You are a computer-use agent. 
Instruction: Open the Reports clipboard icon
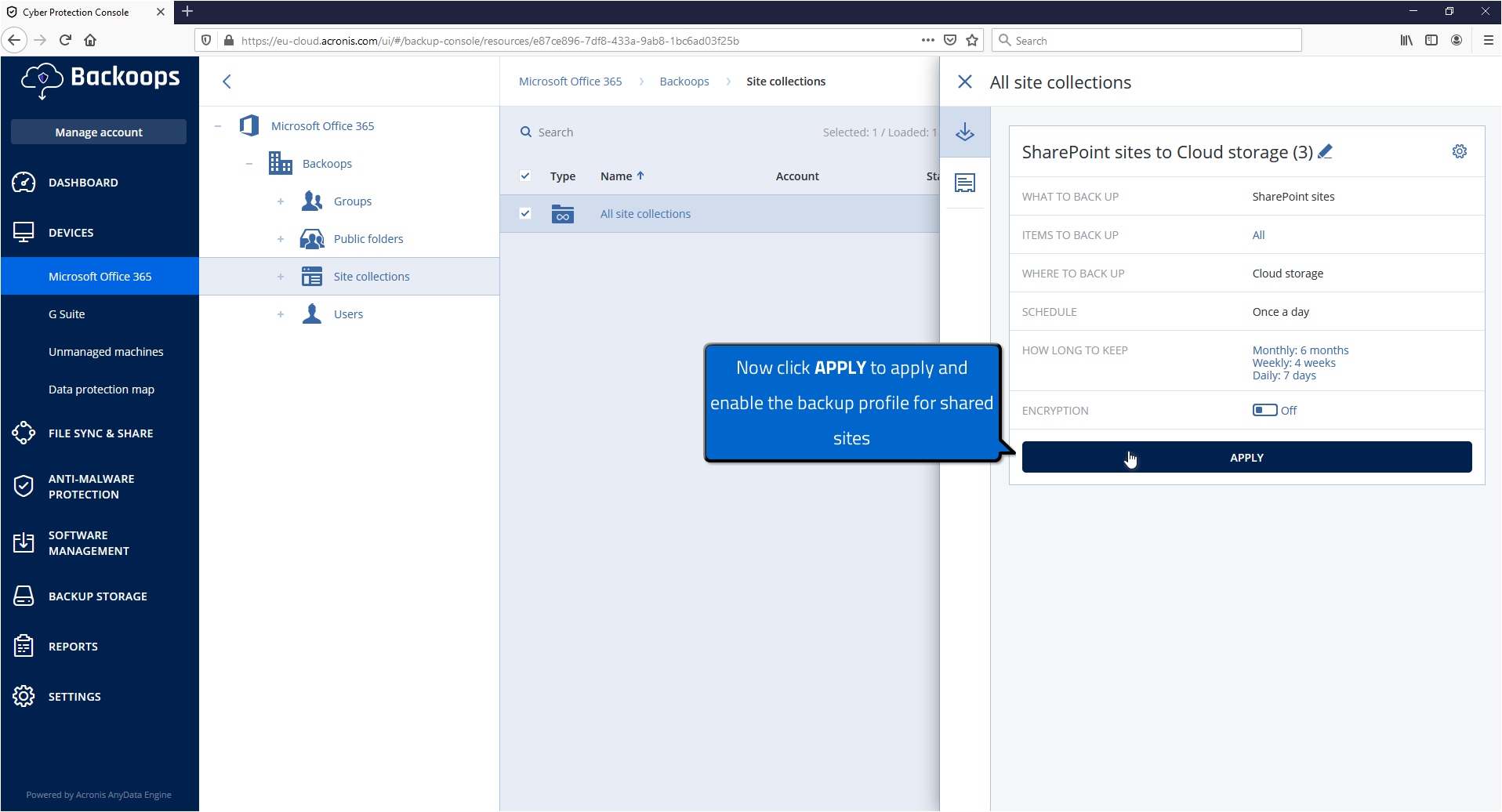pyautogui.click(x=24, y=646)
